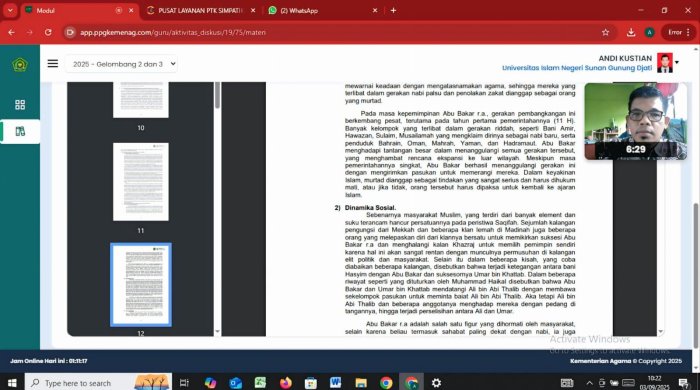Click the webcam recording overlay
The image size is (700, 390).
point(635,121)
